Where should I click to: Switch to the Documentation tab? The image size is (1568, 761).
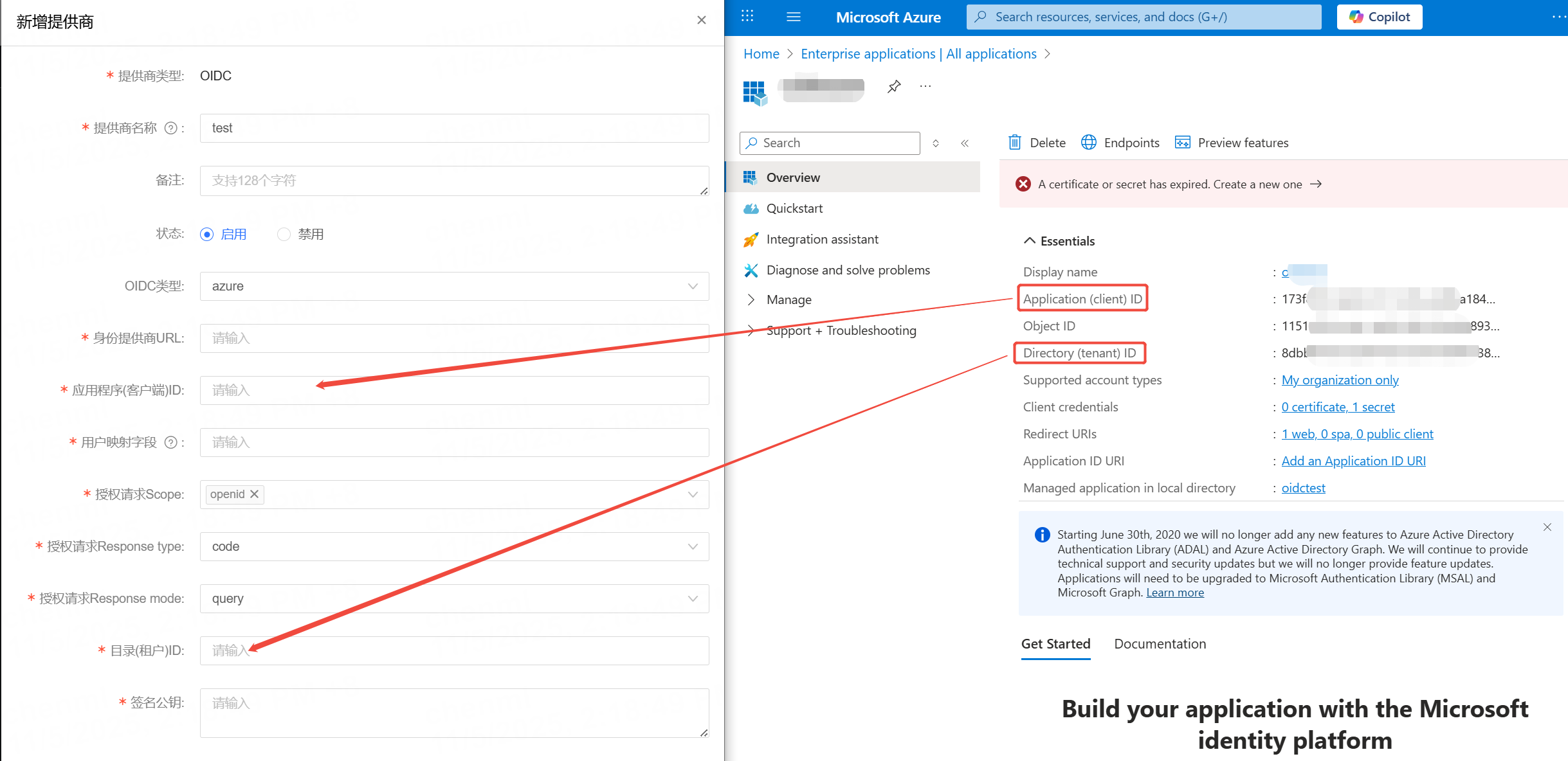[x=1160, y=643]
